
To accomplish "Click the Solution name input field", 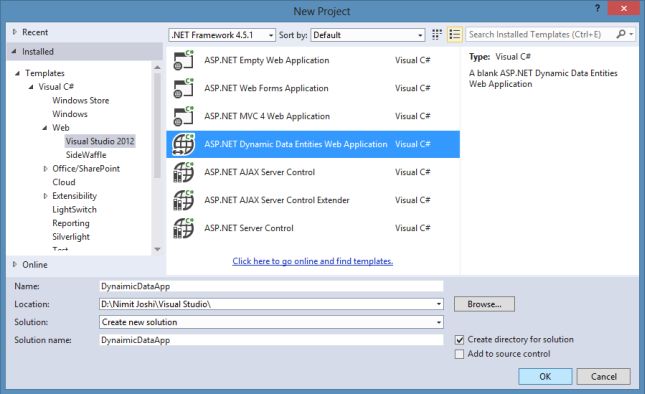I will (271, 340).
